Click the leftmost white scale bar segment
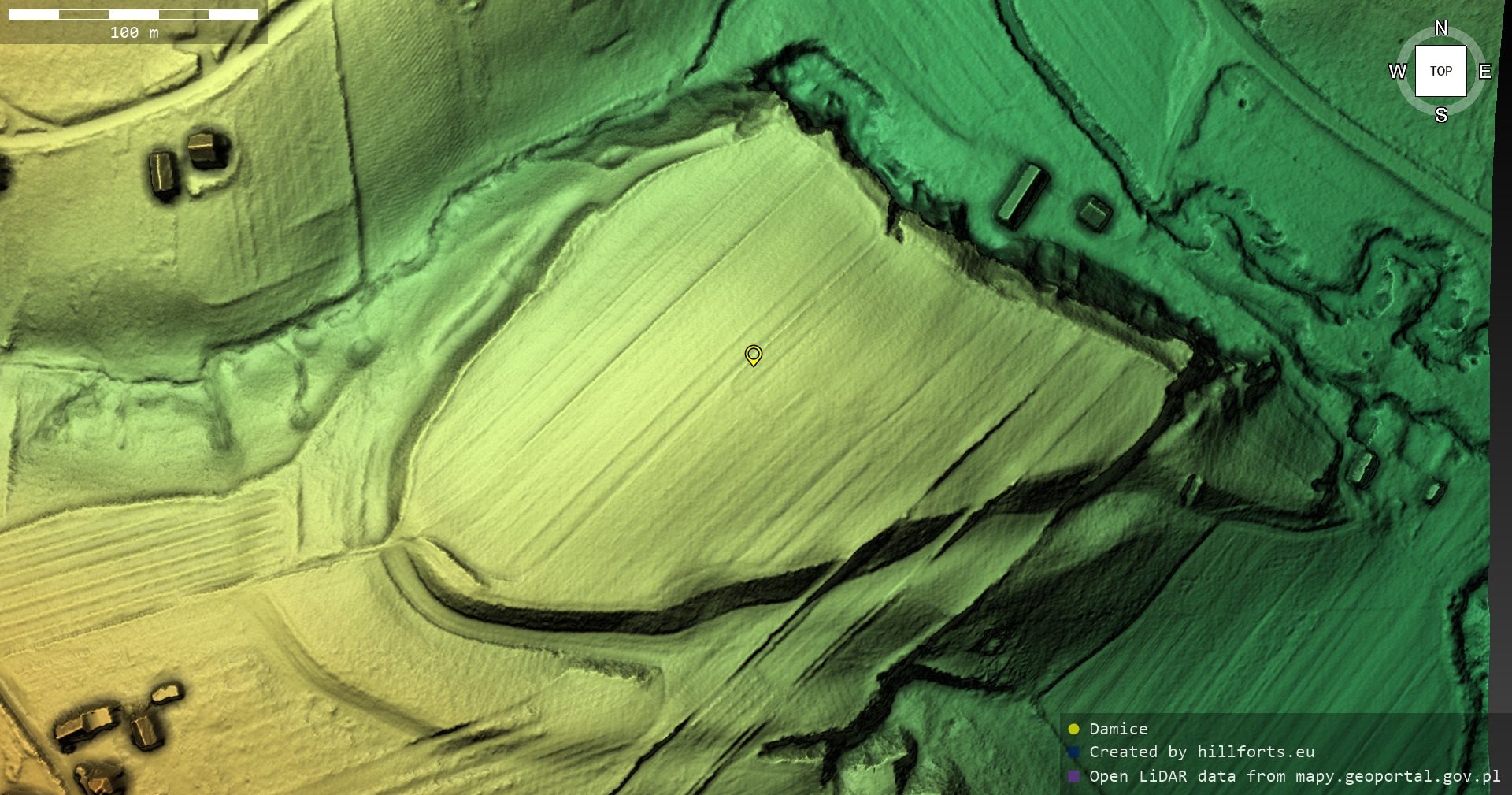 (x=33, y=14)
